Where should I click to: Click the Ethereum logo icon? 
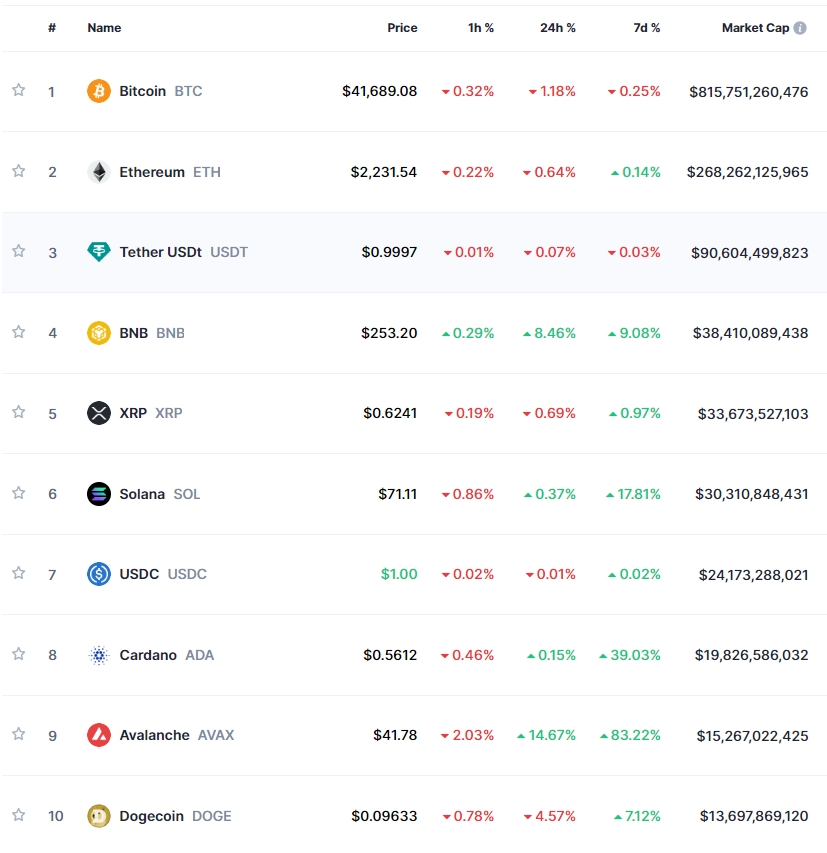98,172
